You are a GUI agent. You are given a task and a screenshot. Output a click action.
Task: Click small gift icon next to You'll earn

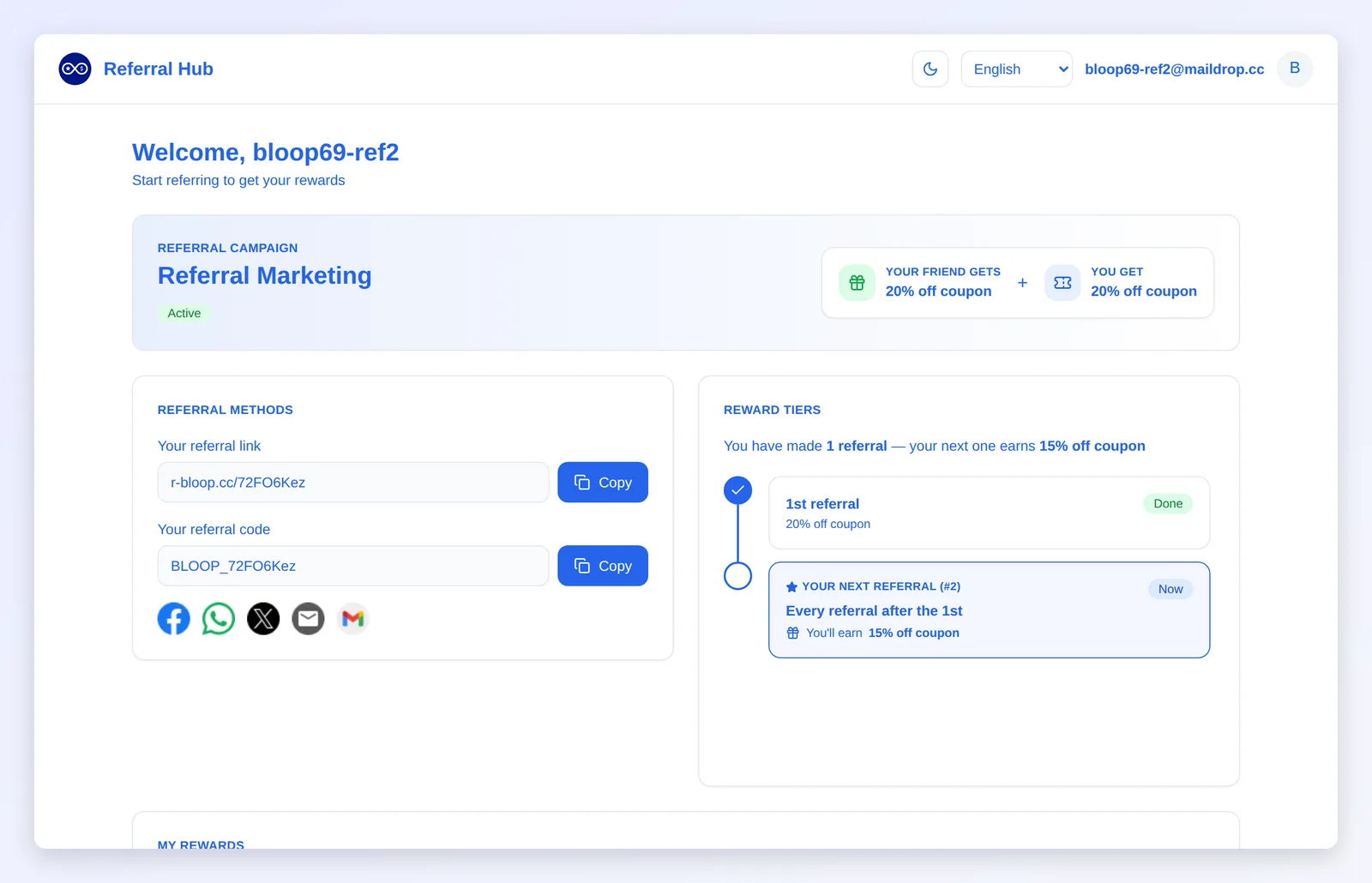coord(793,633)
